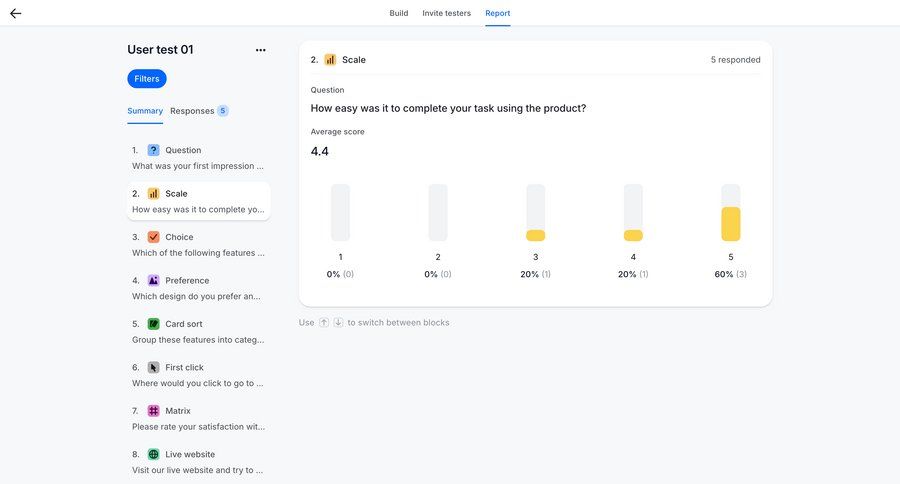This screenshot has height=484, width=900.
Task: Click the Filters button
Action: [x=147, y=79]
